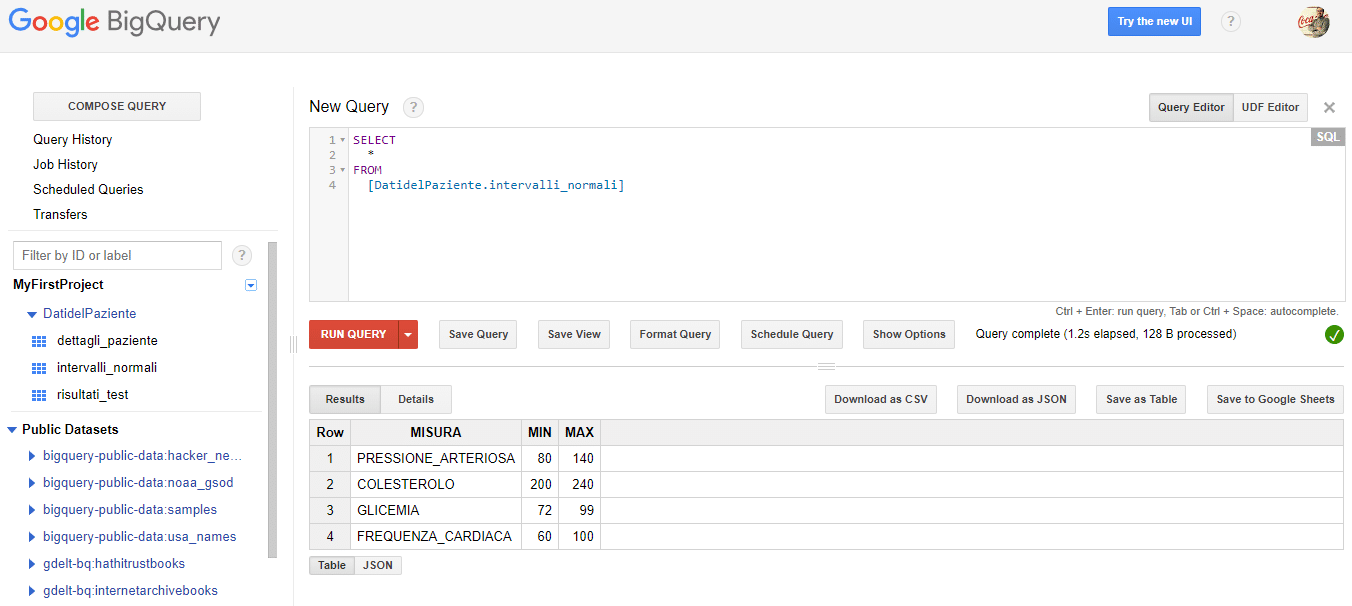Select the Results tab
Image resolution: width=1352 pixels, height=606 pixels.
[x=345, y=399]
